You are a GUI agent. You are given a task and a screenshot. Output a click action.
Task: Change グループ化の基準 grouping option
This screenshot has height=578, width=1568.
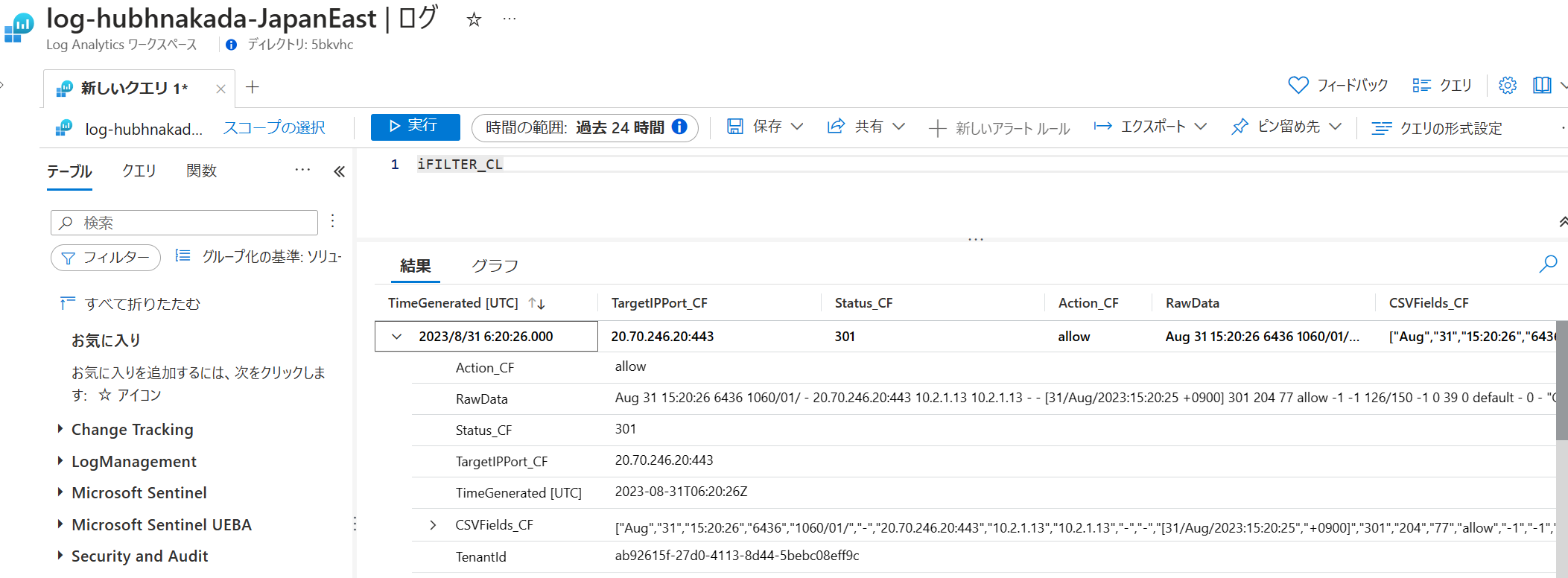[258, 257]
